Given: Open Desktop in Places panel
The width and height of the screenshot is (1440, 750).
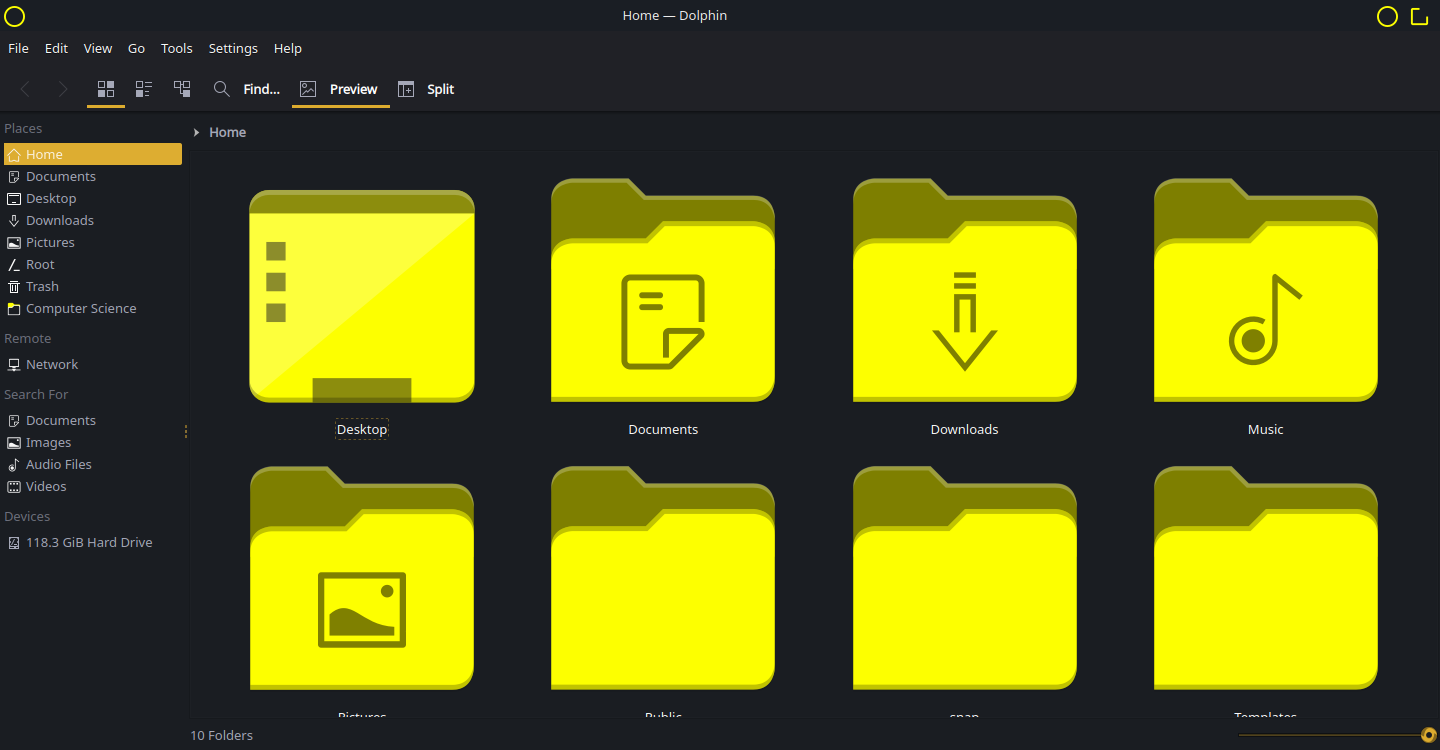Looking at the screenshot, I should click(93, 198).
